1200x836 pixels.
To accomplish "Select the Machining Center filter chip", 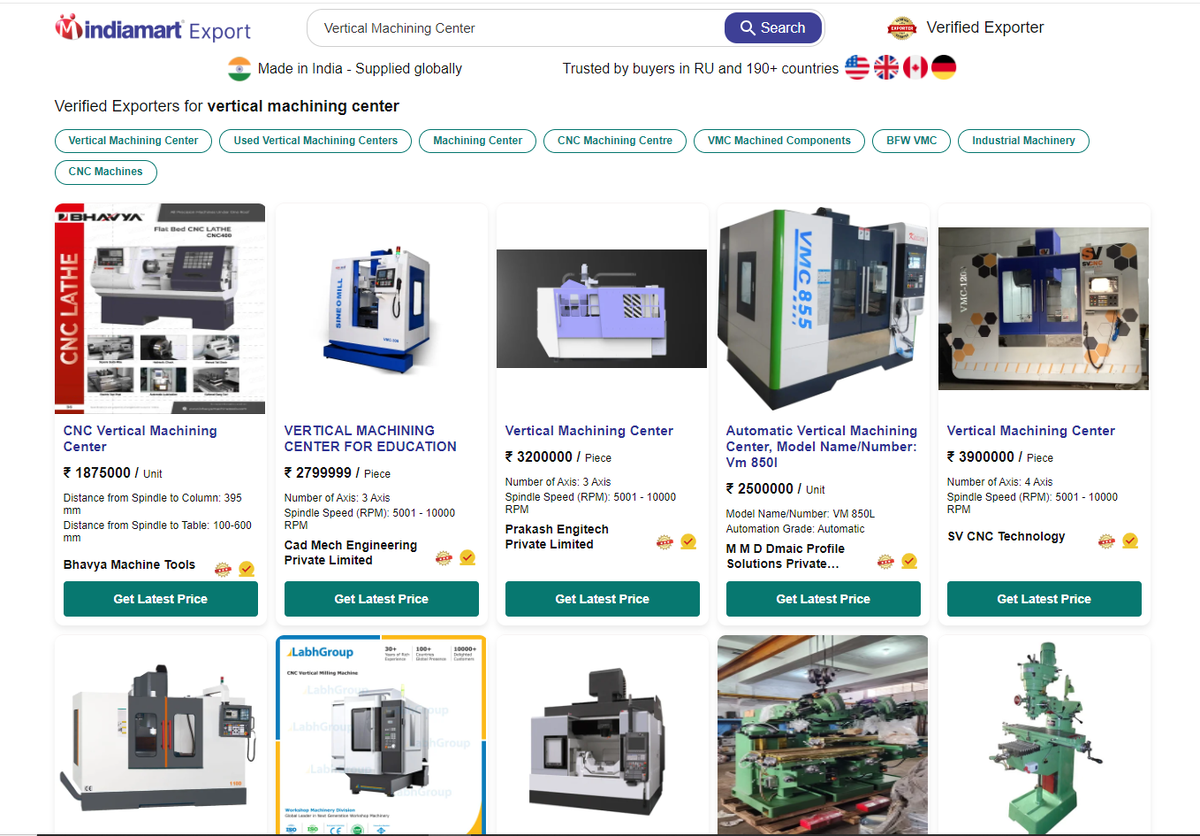I will 478,141.
